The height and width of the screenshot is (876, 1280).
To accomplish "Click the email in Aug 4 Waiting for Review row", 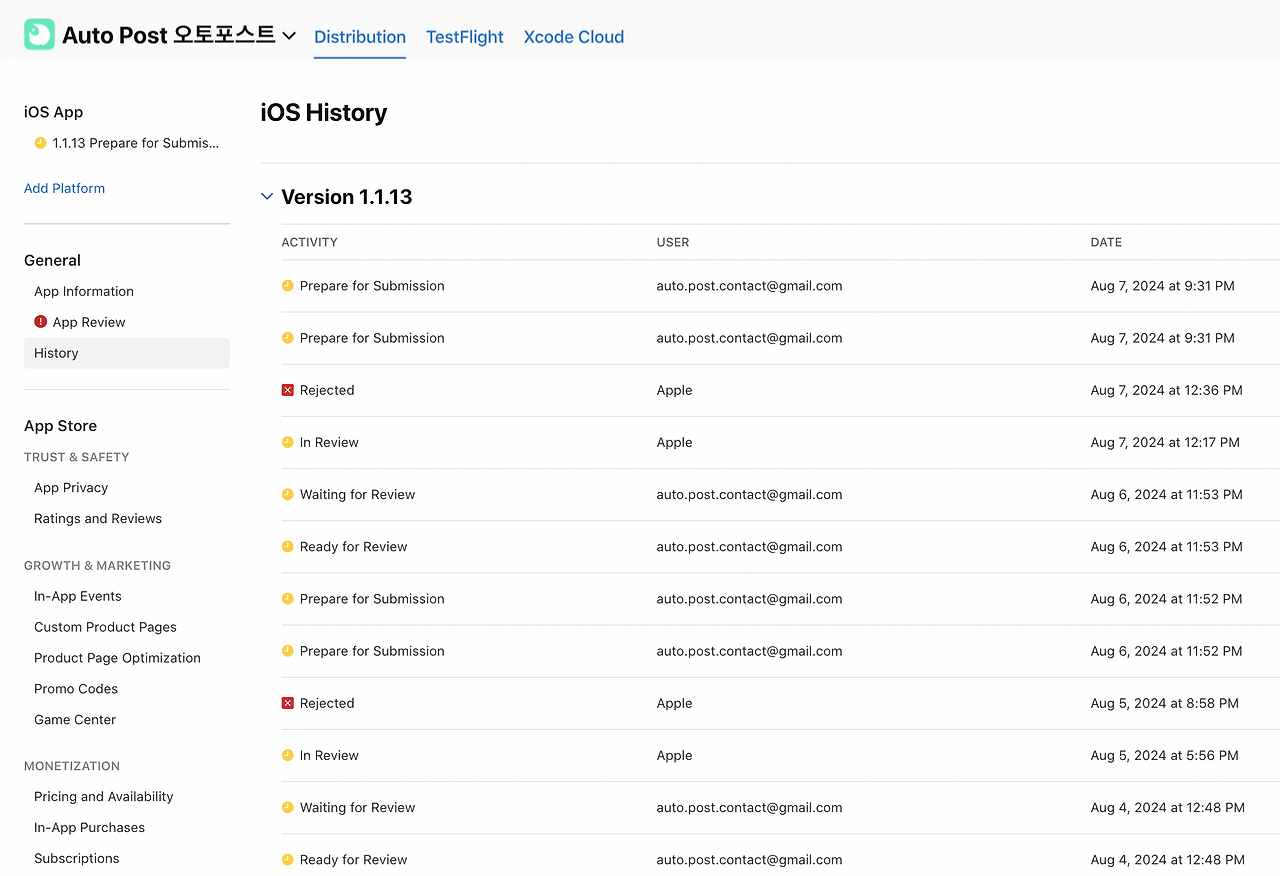I will click(x=750, y=807).
